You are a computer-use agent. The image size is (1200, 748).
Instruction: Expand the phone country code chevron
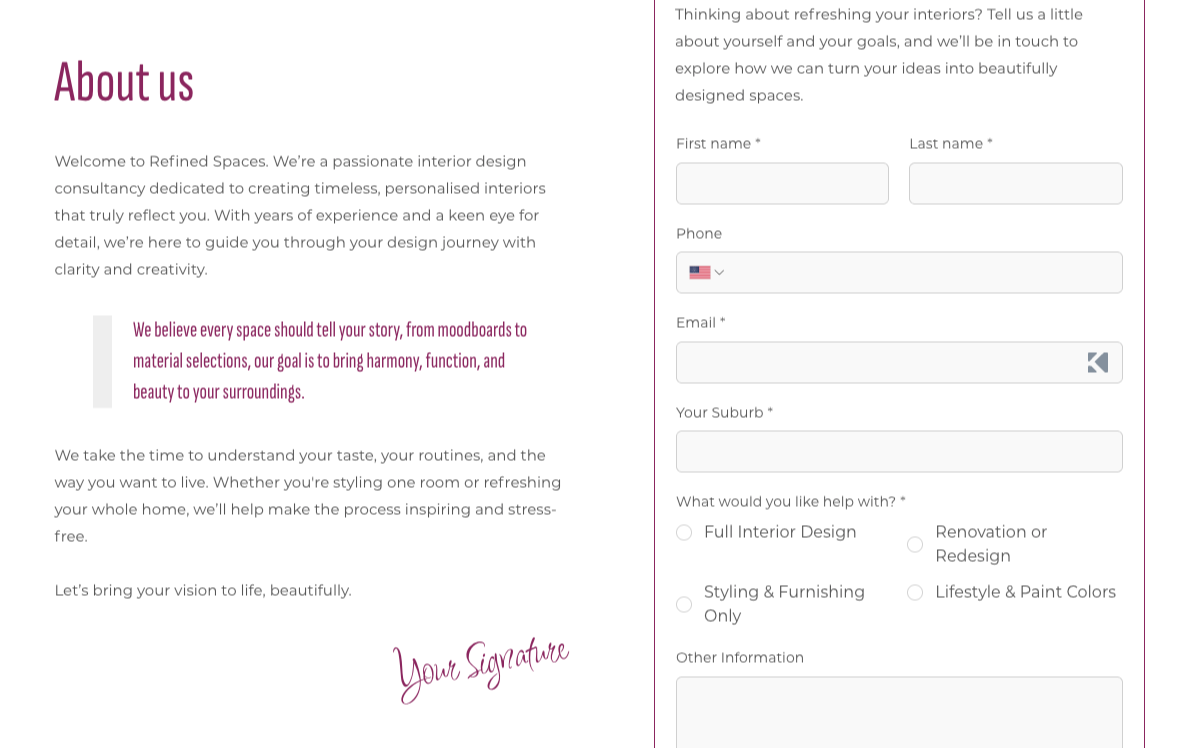pyautogui.click(x=719, y=272)
